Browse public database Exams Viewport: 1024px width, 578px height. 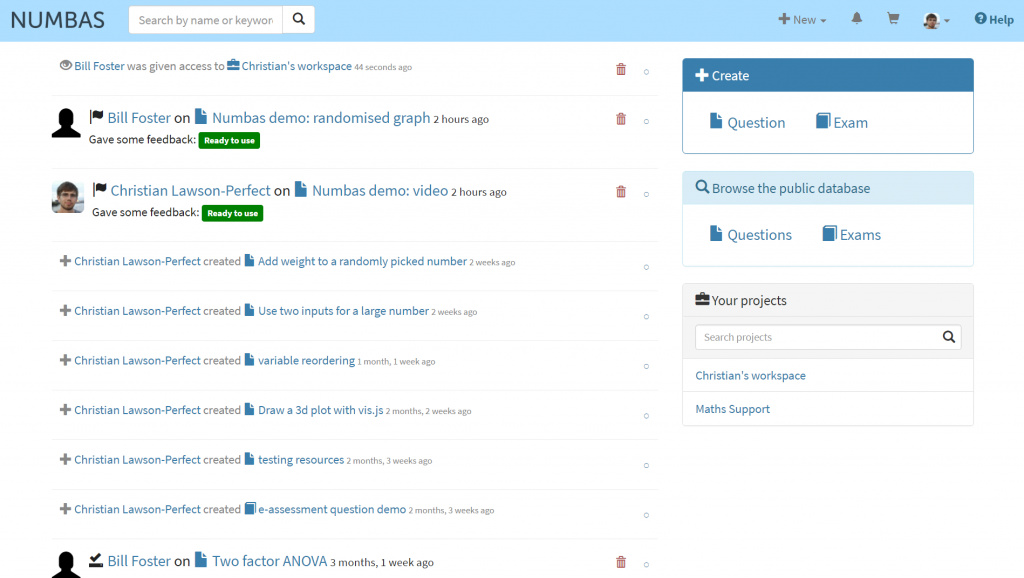[x=851, y=235]
